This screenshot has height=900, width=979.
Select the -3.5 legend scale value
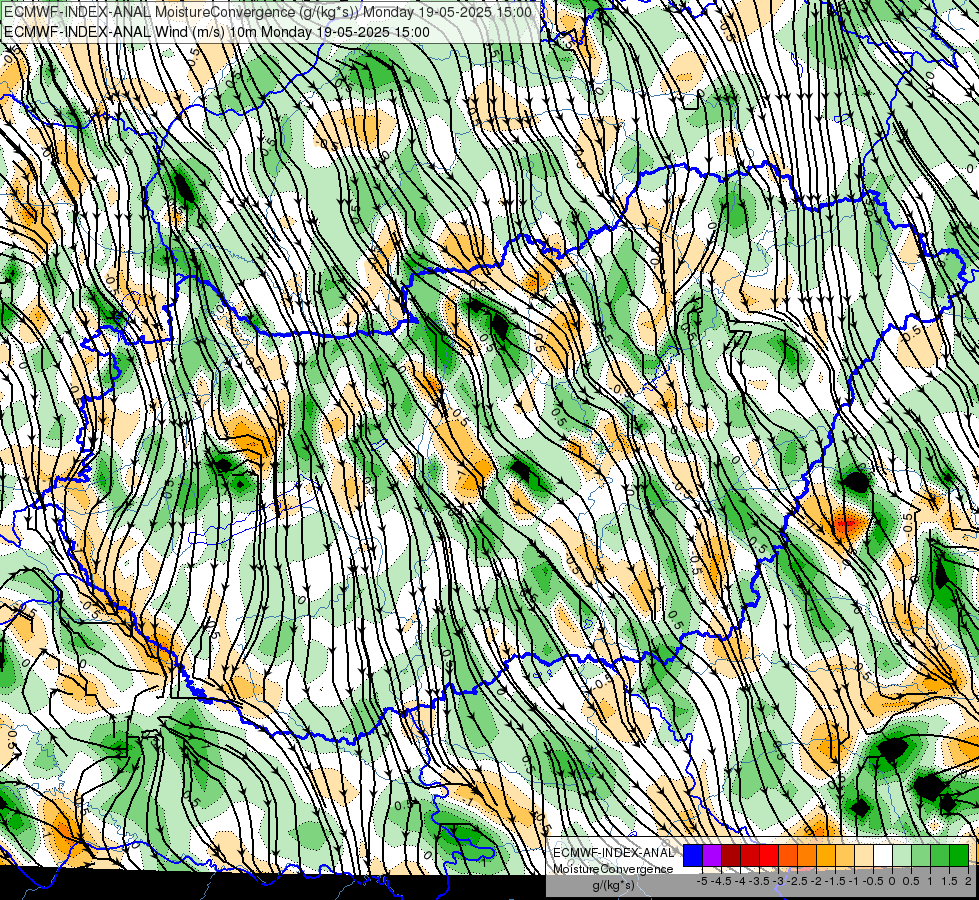pos(759,881)
